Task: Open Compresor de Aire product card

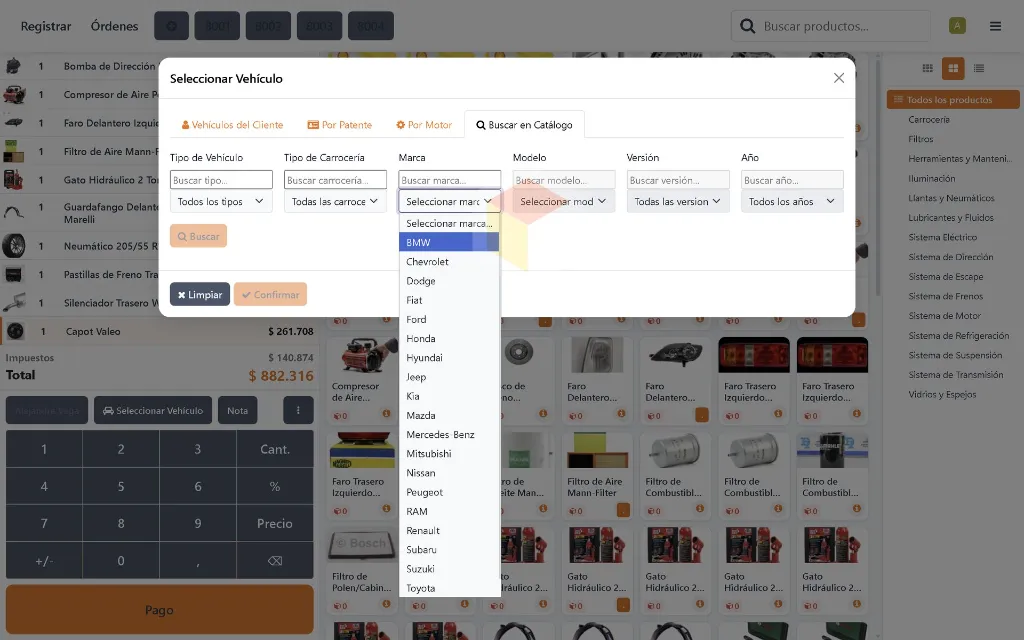Action: tap(361, 379)
